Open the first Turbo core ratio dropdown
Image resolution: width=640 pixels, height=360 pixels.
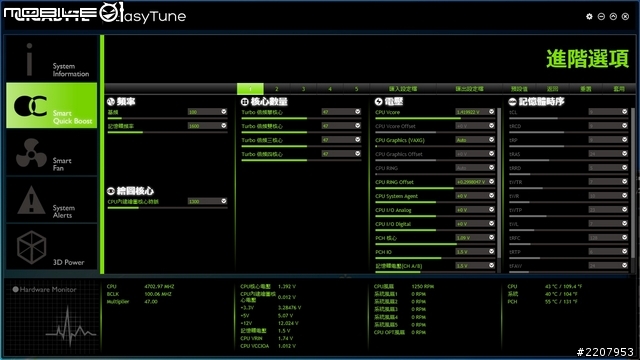click(358, 111)
